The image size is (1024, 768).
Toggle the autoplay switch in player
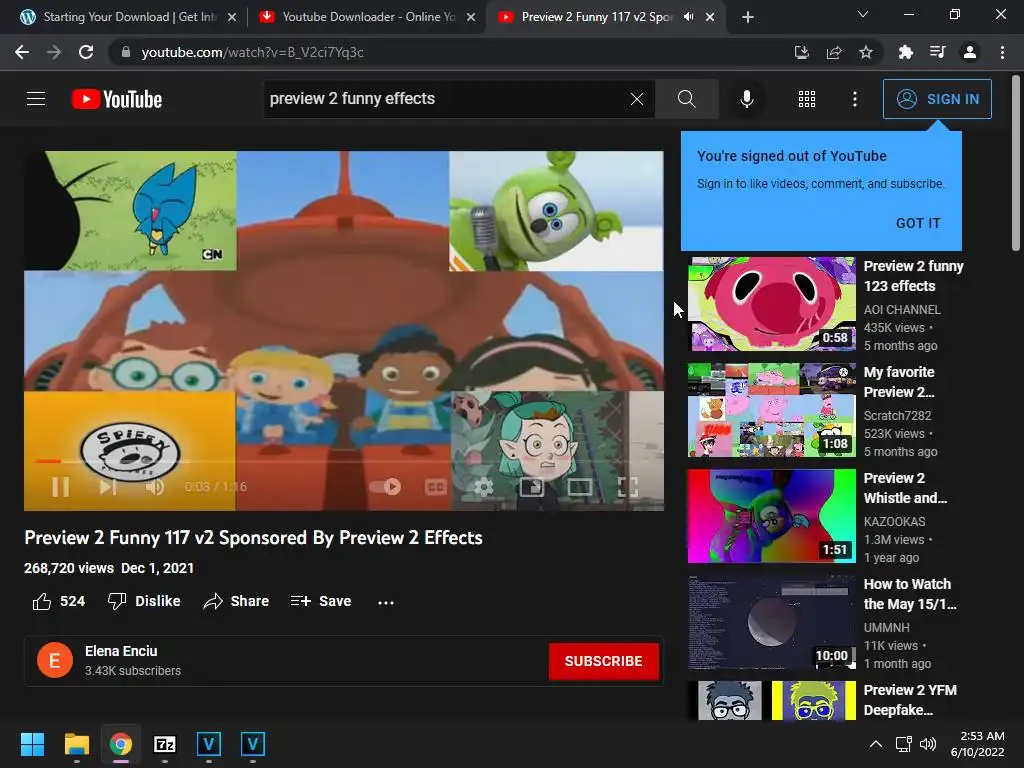tap(385, 487)
